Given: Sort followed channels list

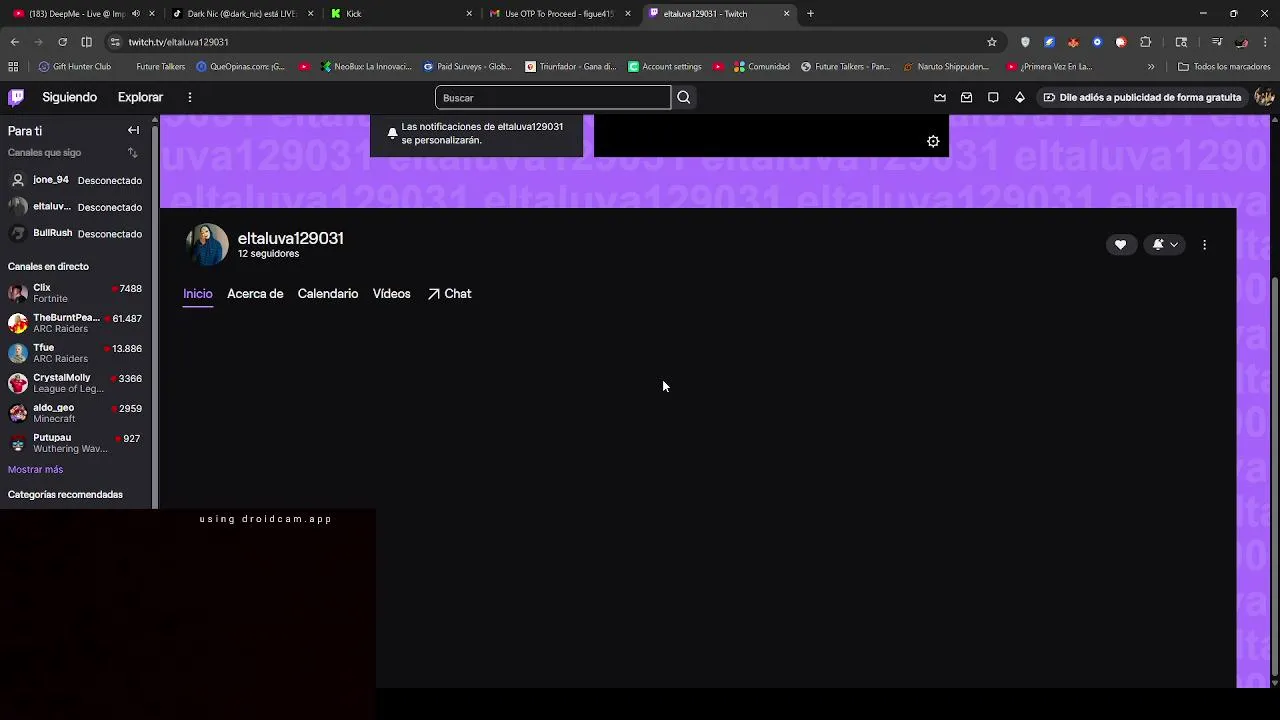Looking at the screenshot, I should [x=132, y=153].
